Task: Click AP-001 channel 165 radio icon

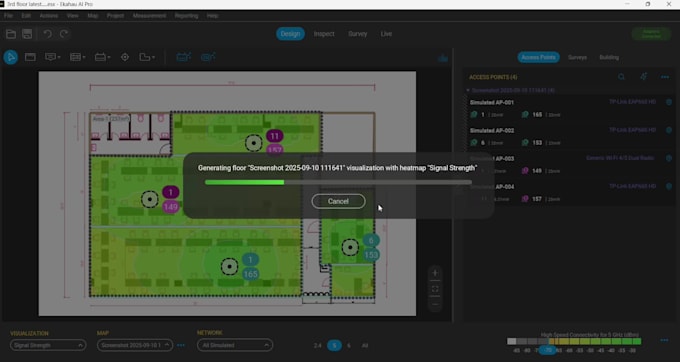Action: pyautogui.click(x=525, y=114)
